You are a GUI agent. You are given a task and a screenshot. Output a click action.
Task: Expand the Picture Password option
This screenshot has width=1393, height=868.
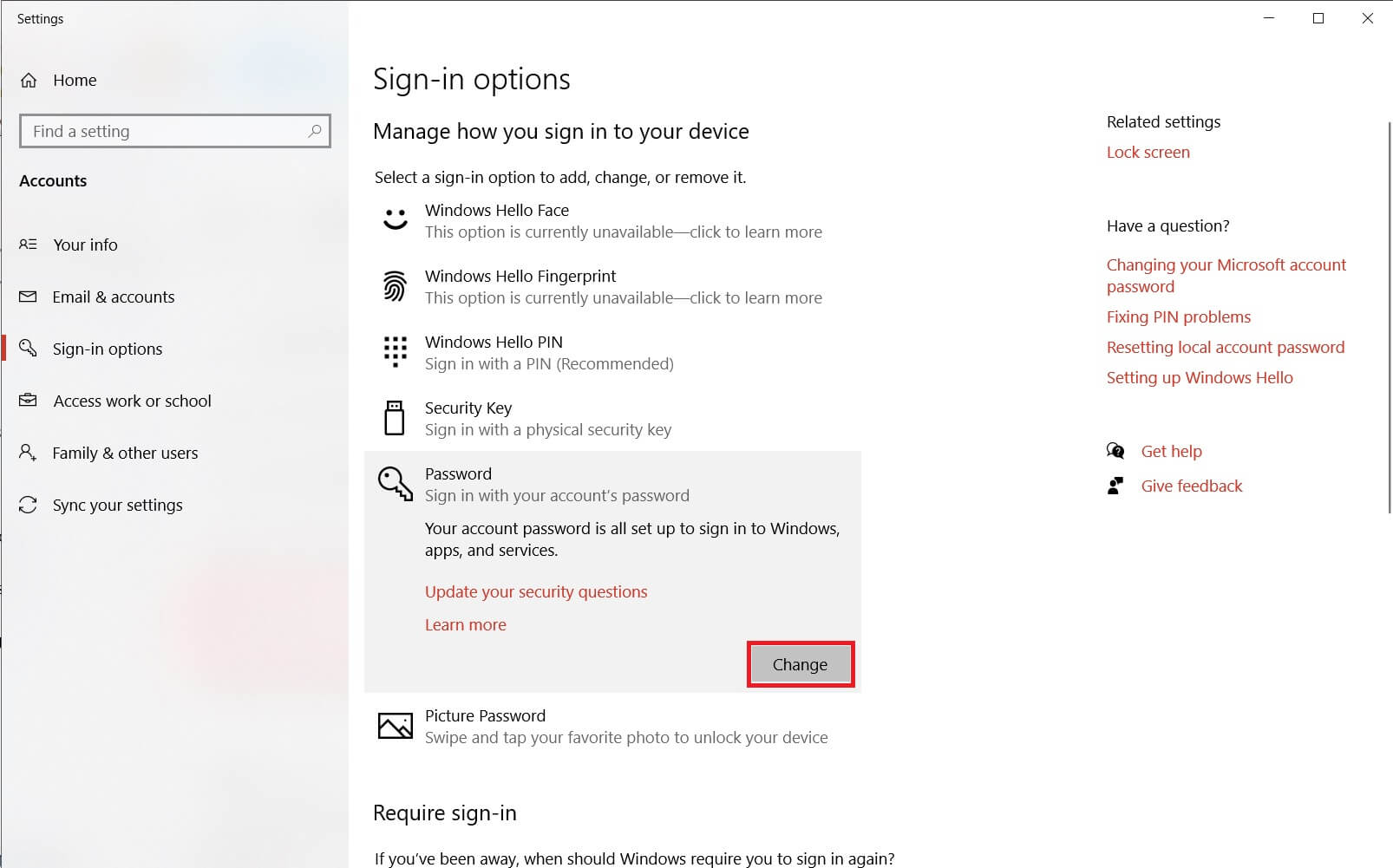[x=612, y=726]
